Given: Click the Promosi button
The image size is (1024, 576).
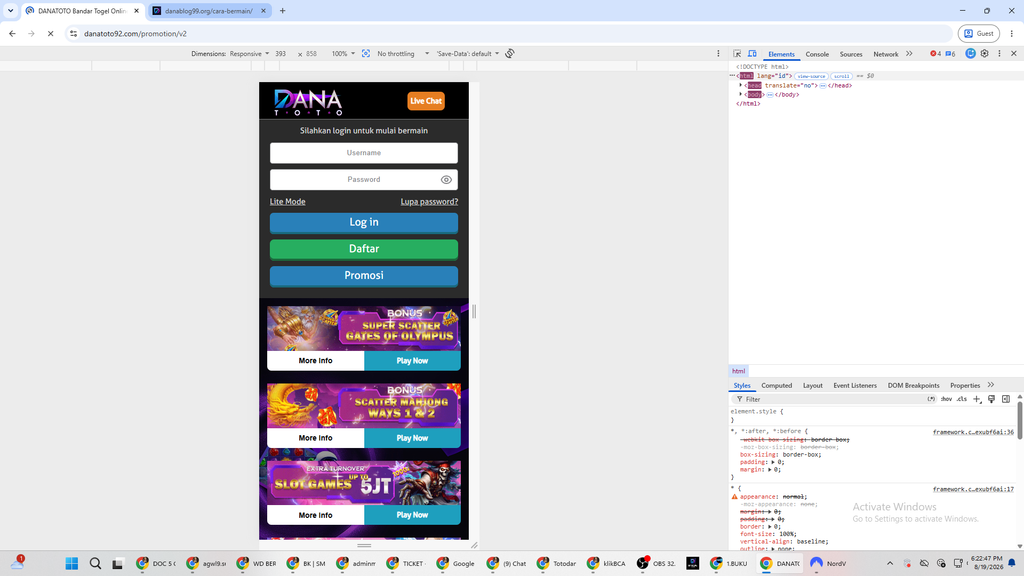Looking at the screenshot, I should (x=364, y=276).
